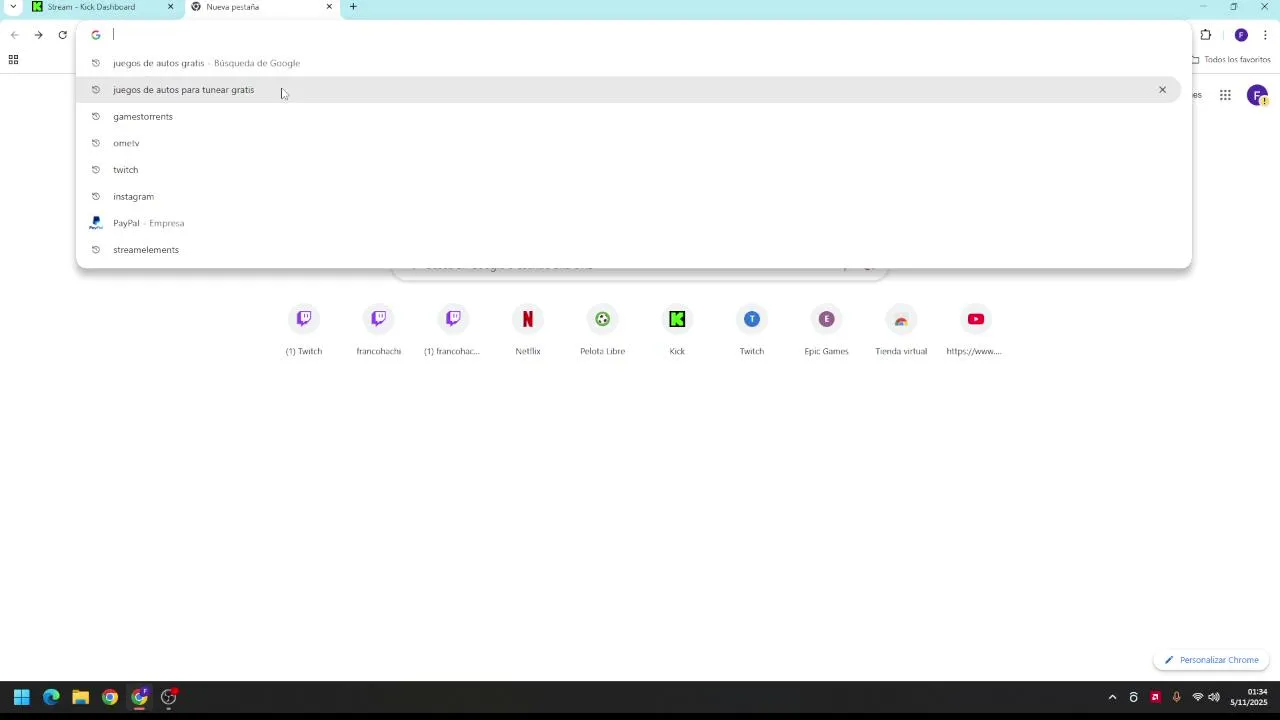Open Windows Start menu
Screen dimensions: 1280x720
(x=21, y=697)
